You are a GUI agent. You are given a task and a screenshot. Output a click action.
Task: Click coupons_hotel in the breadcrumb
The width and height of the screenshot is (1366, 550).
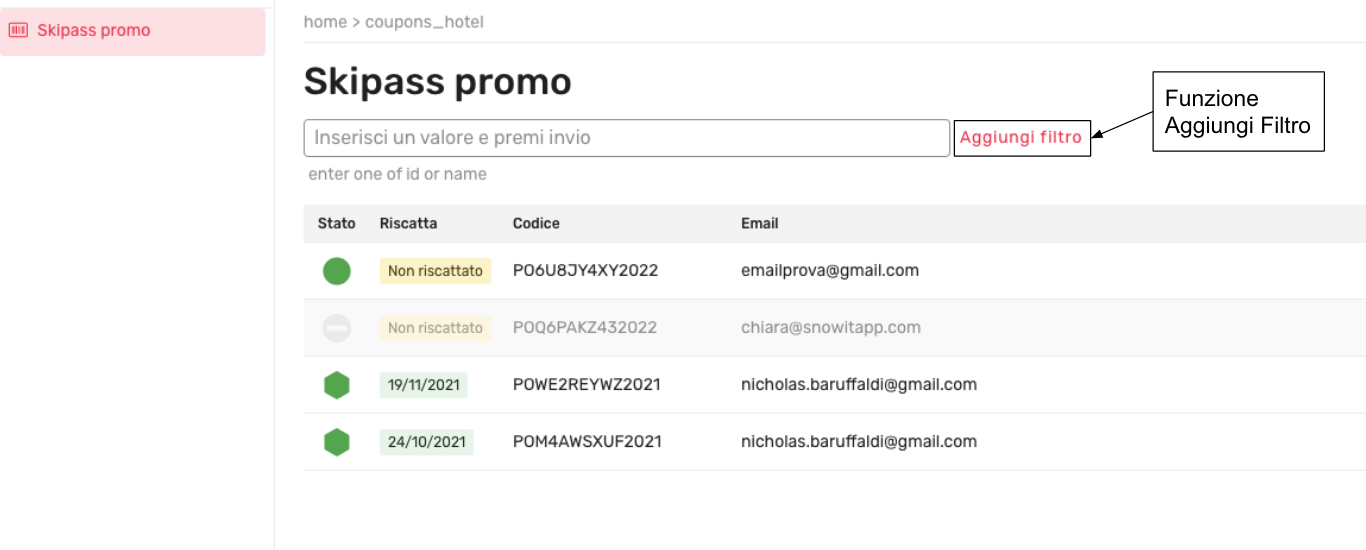pyautogui.click(x=424, y=22)
